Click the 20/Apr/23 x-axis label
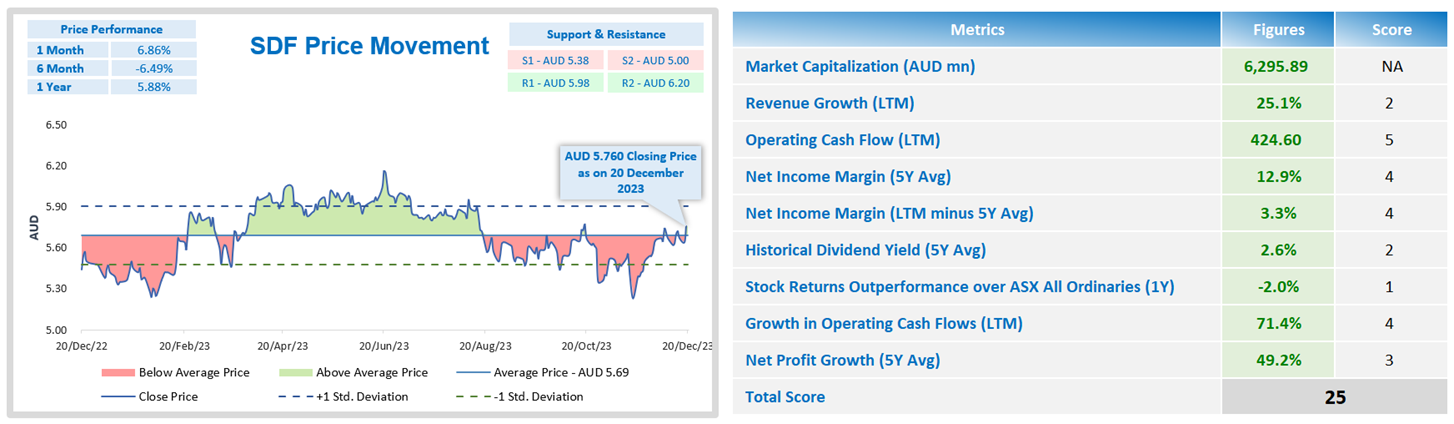 [281, 346]
